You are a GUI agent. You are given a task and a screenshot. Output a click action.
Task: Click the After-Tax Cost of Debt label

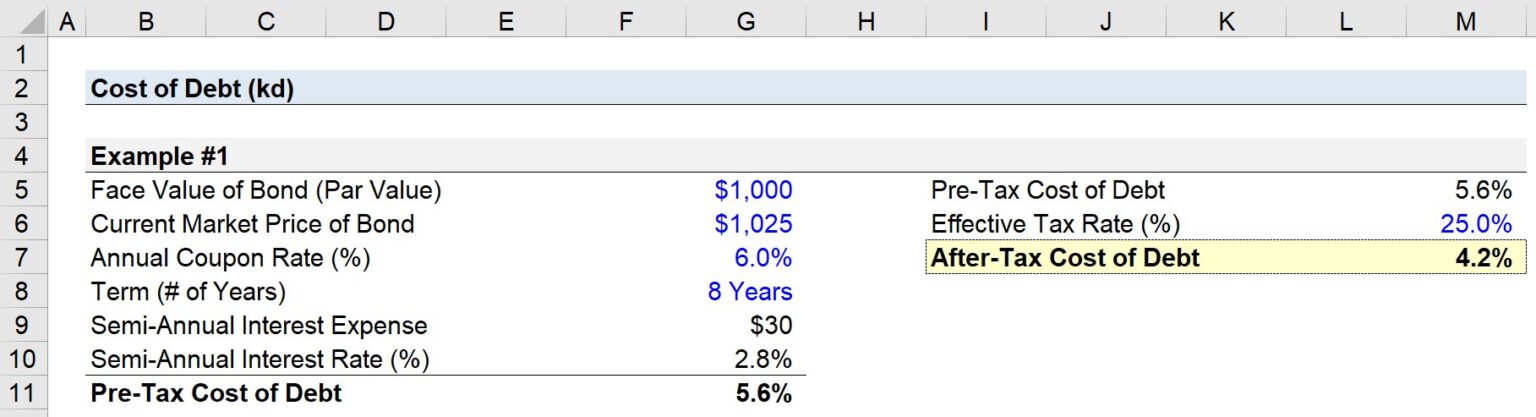pos(1065,258)
